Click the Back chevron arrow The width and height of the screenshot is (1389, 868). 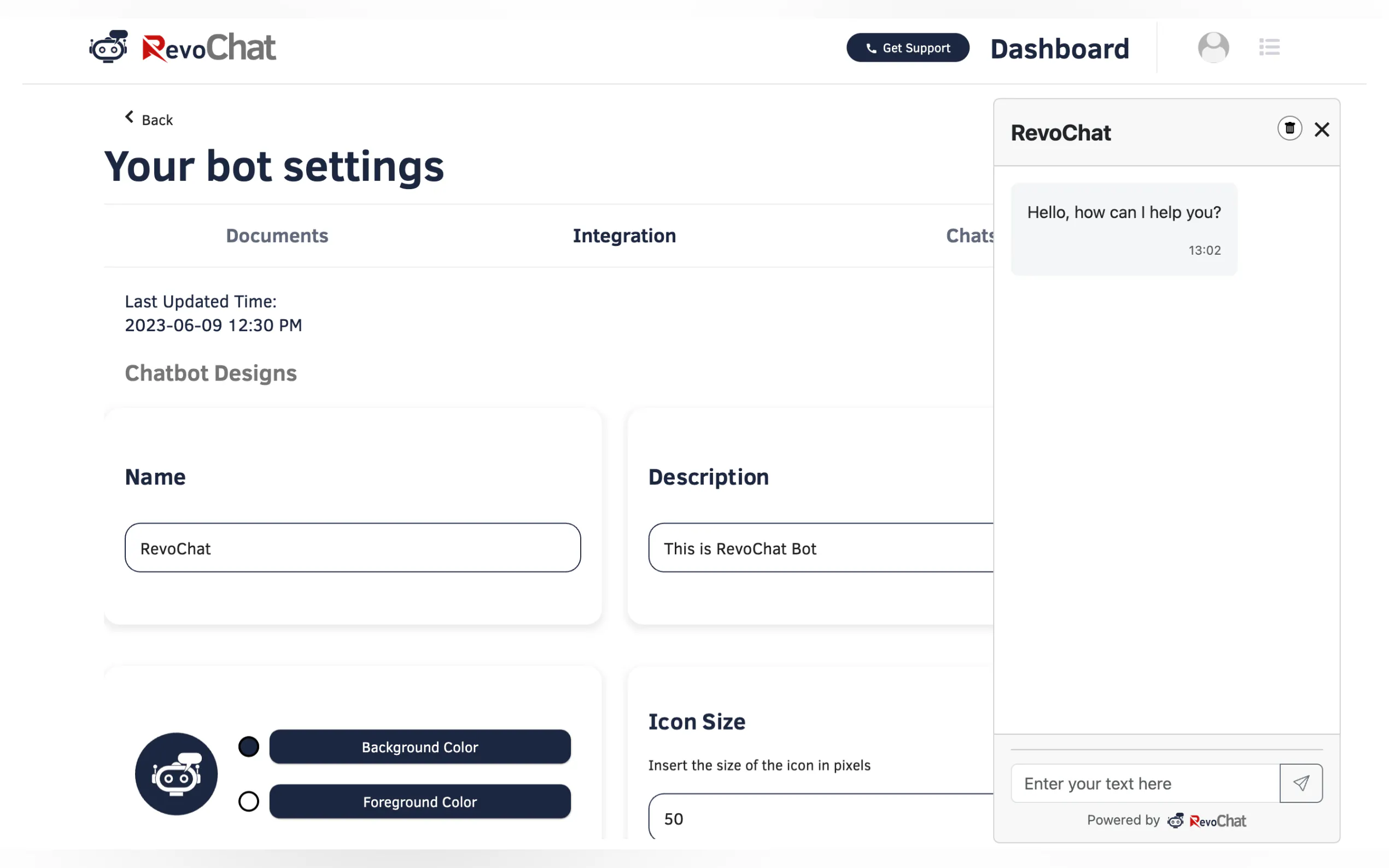130,118
